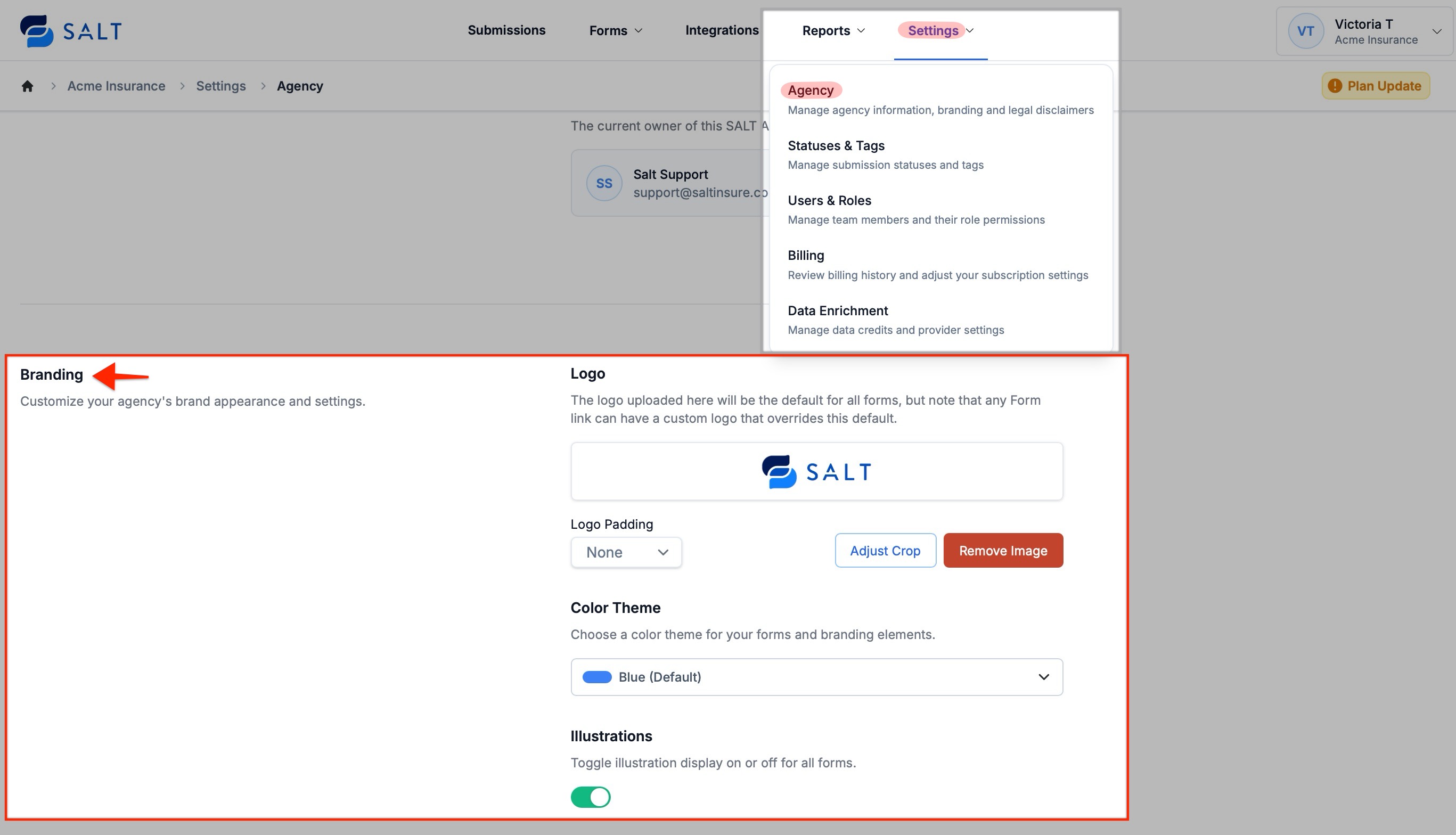Open the Logo Padding dropdown

coord(626,552)
